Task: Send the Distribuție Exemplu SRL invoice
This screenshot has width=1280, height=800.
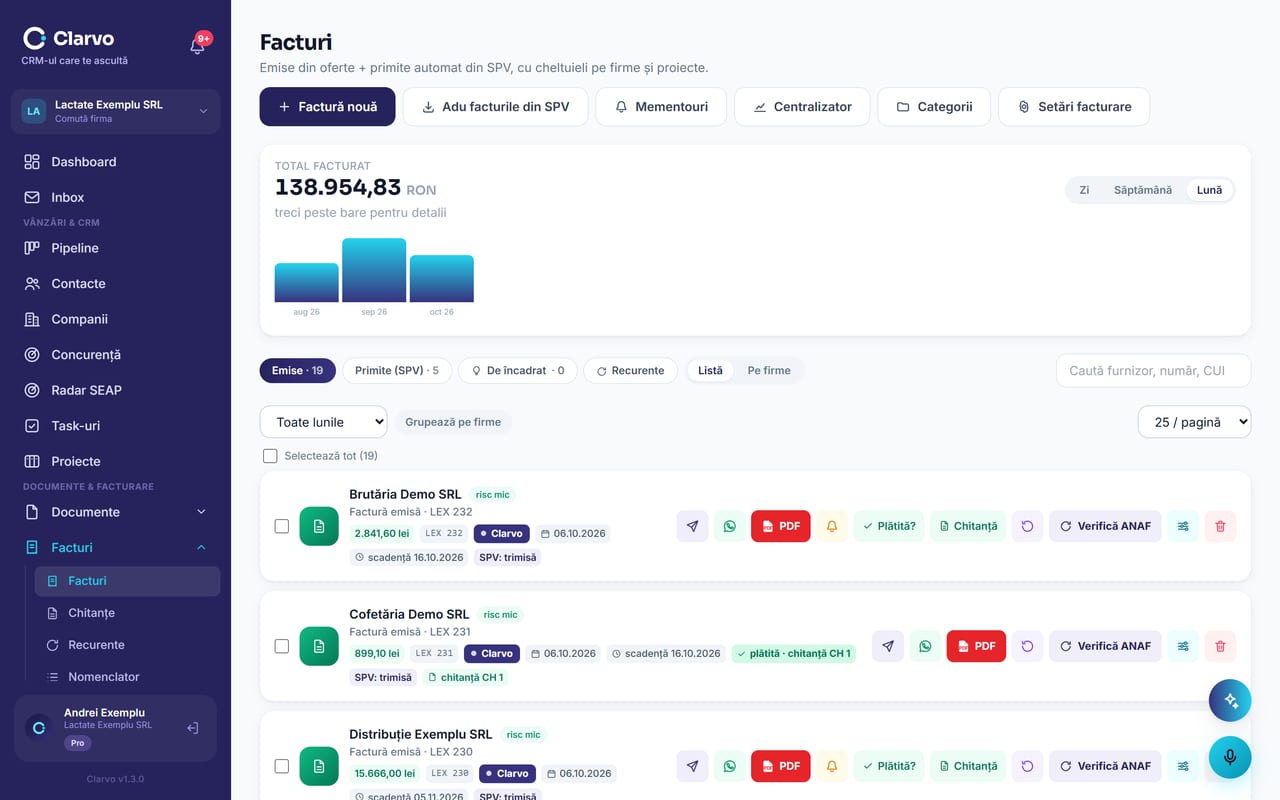Action: click(x=692, y=766)
